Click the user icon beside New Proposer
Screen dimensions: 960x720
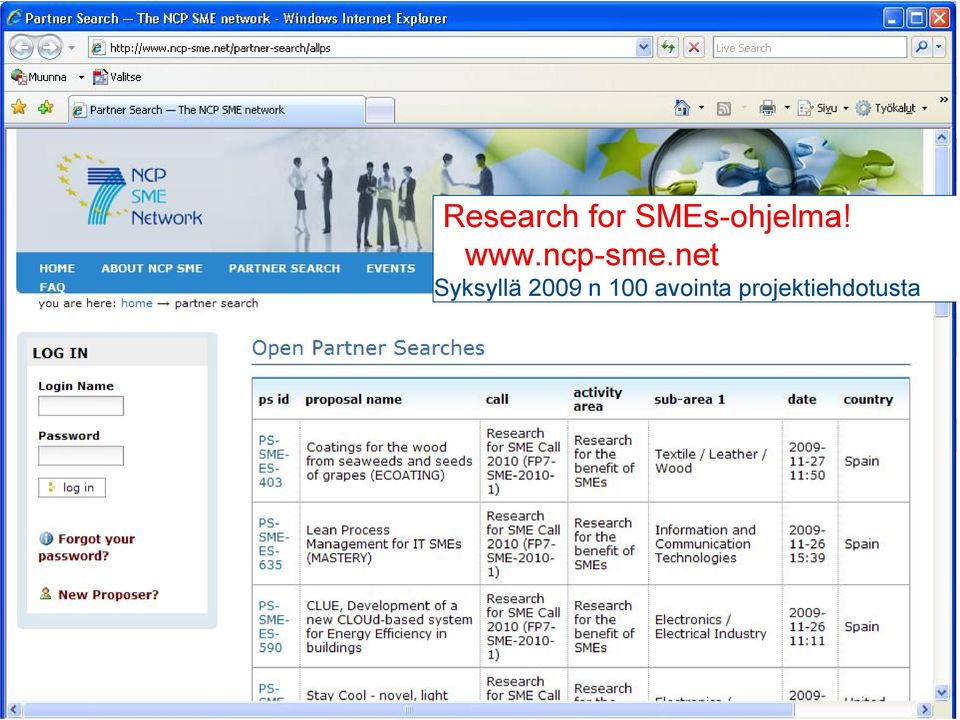point(45,593)
